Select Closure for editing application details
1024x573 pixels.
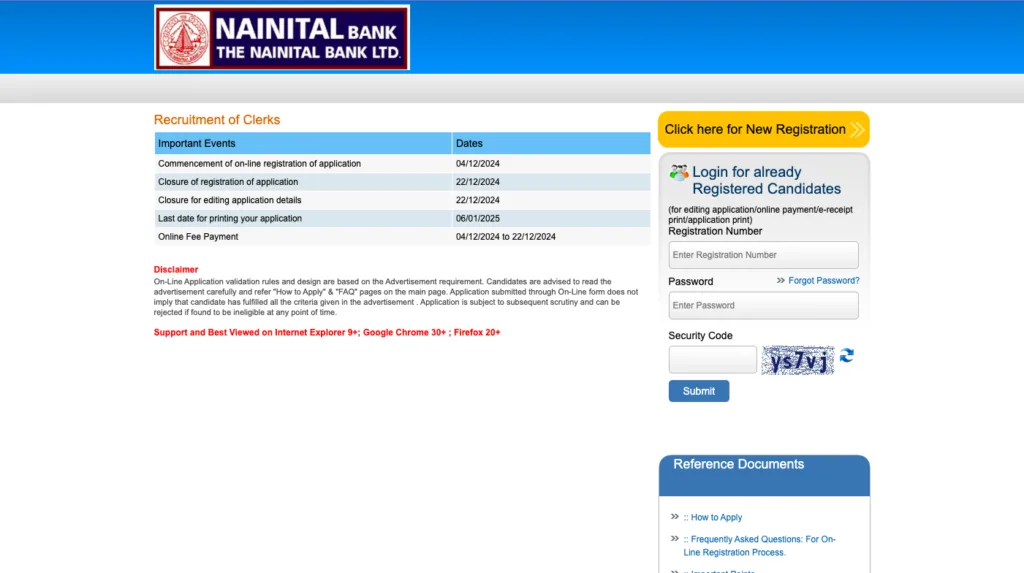[x=230, y=200]
